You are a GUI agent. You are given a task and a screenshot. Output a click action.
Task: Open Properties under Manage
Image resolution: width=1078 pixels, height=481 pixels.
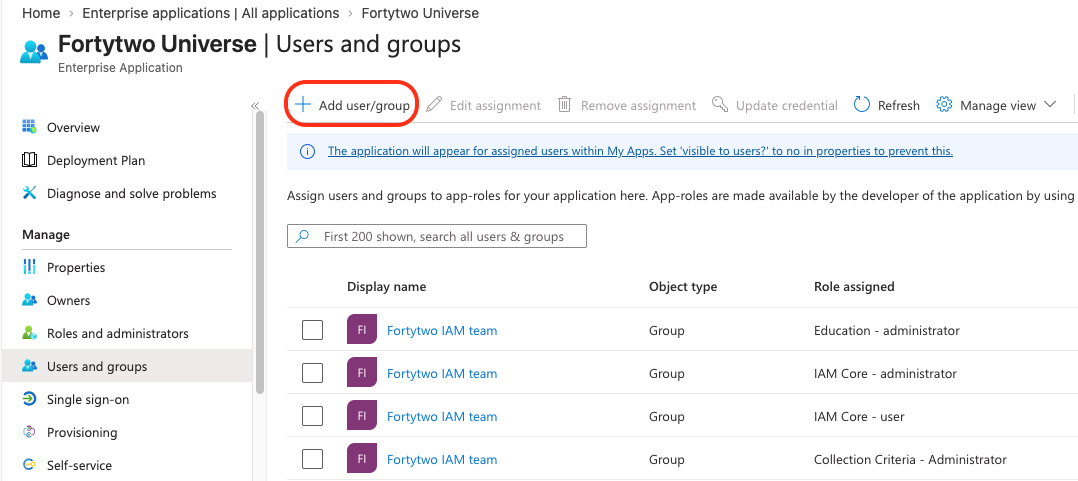pos(76,267)
